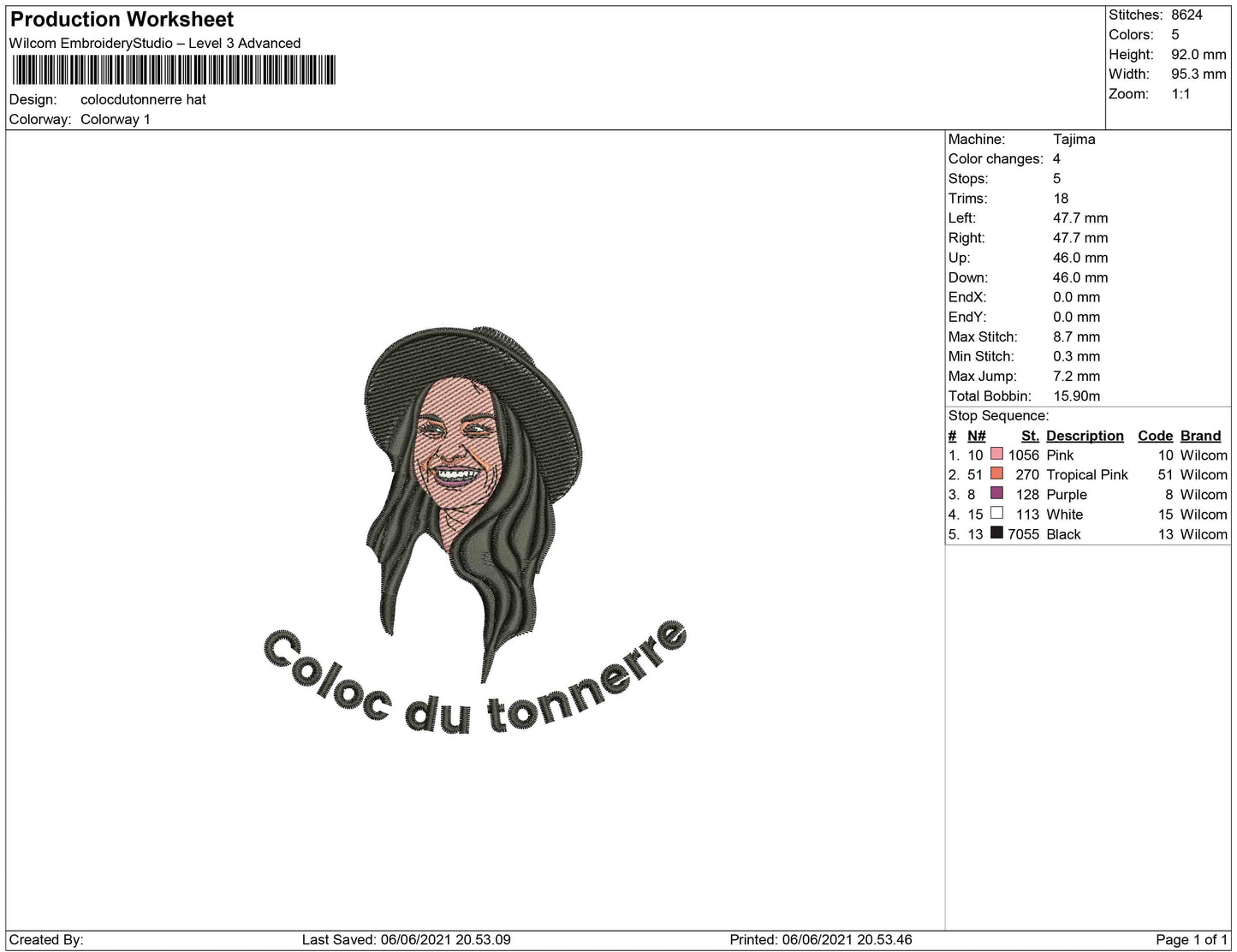Click the 'N#' column header

pyautogui.click(x=977, y=435)
